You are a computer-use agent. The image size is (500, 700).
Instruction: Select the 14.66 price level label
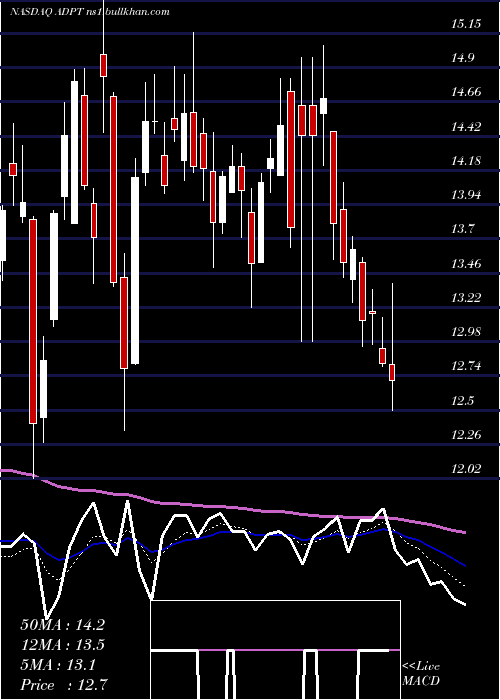click(466, 92)
